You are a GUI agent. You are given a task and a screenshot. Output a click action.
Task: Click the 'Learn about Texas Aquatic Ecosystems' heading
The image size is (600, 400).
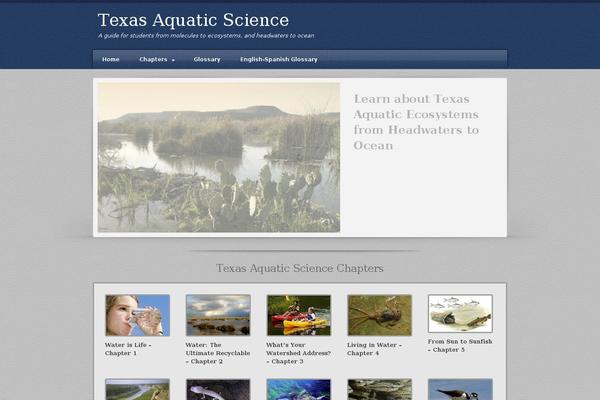pyautogui.click(x=416, y=122)
